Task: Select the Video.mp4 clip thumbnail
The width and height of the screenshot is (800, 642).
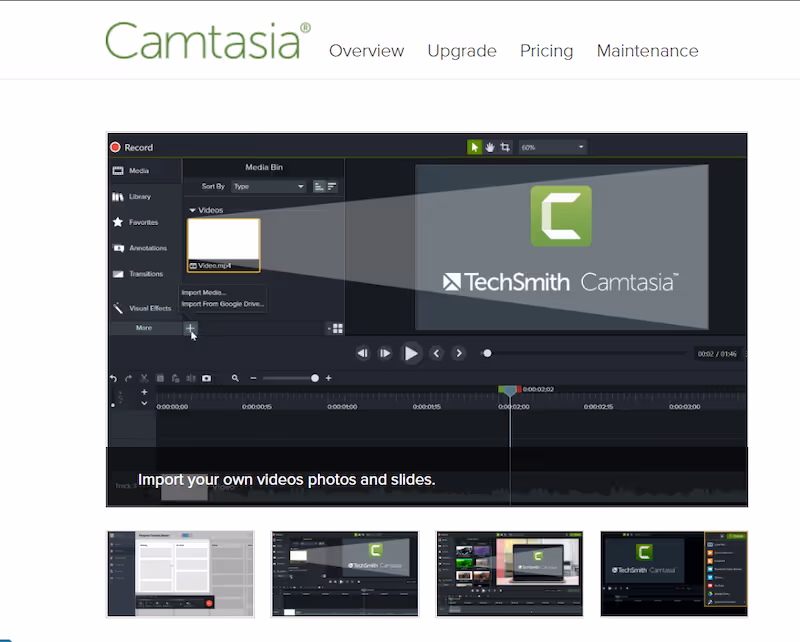Action: 223,245
